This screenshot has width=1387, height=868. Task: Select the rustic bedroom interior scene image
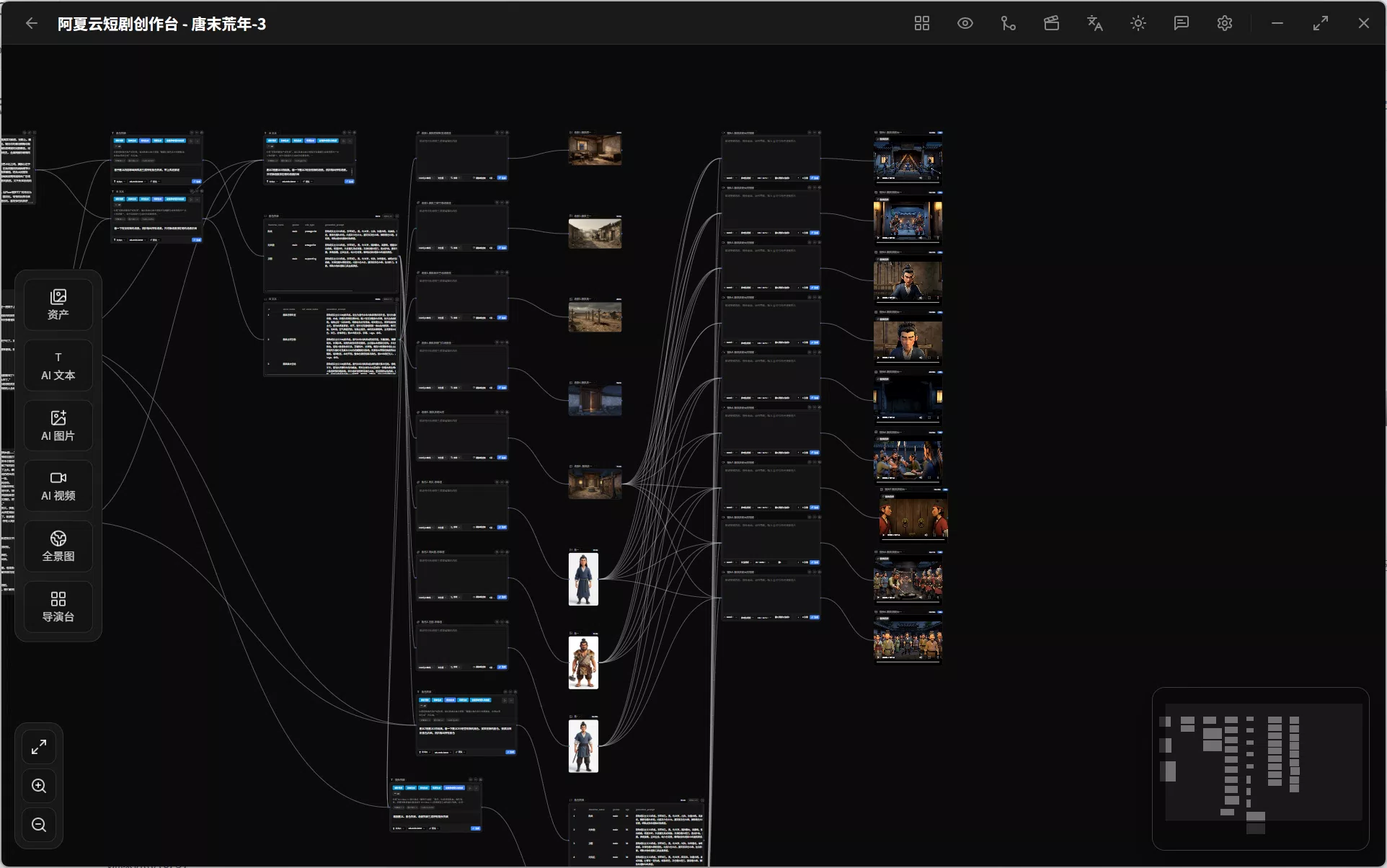coord(595,150)
